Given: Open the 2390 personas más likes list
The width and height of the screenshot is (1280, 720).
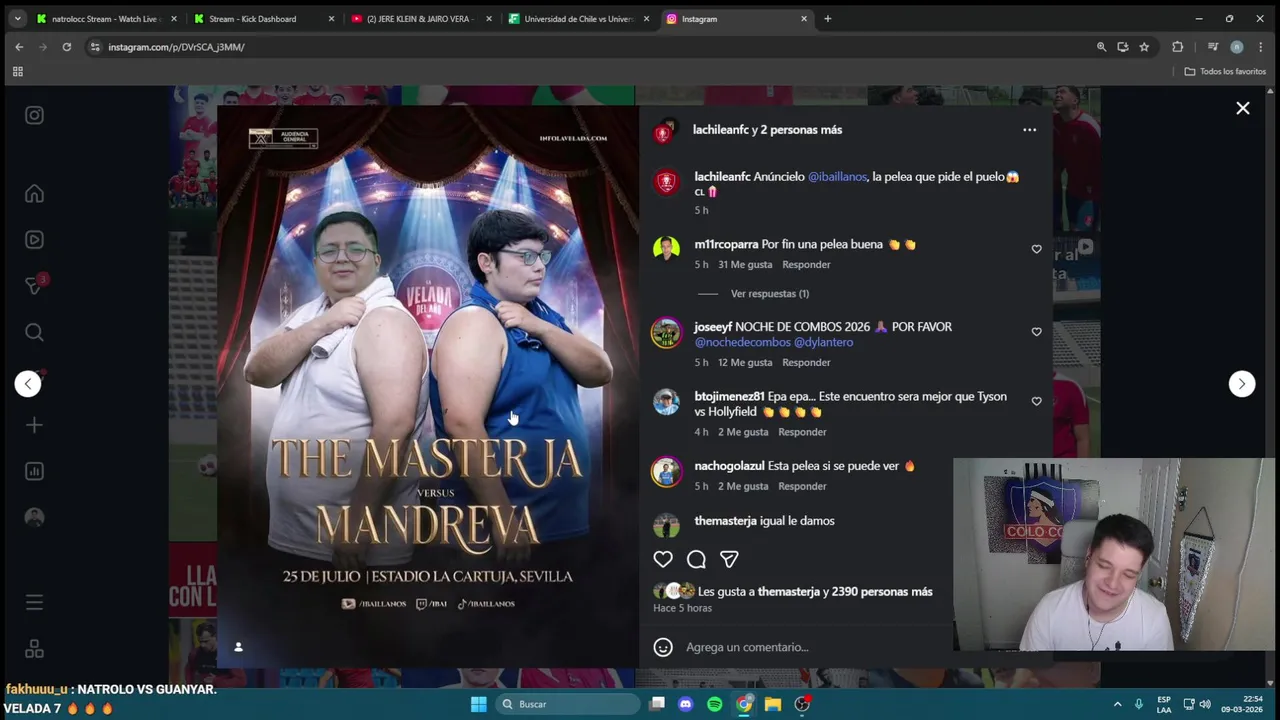Looking at the screenshot, I should pos(881,592).
